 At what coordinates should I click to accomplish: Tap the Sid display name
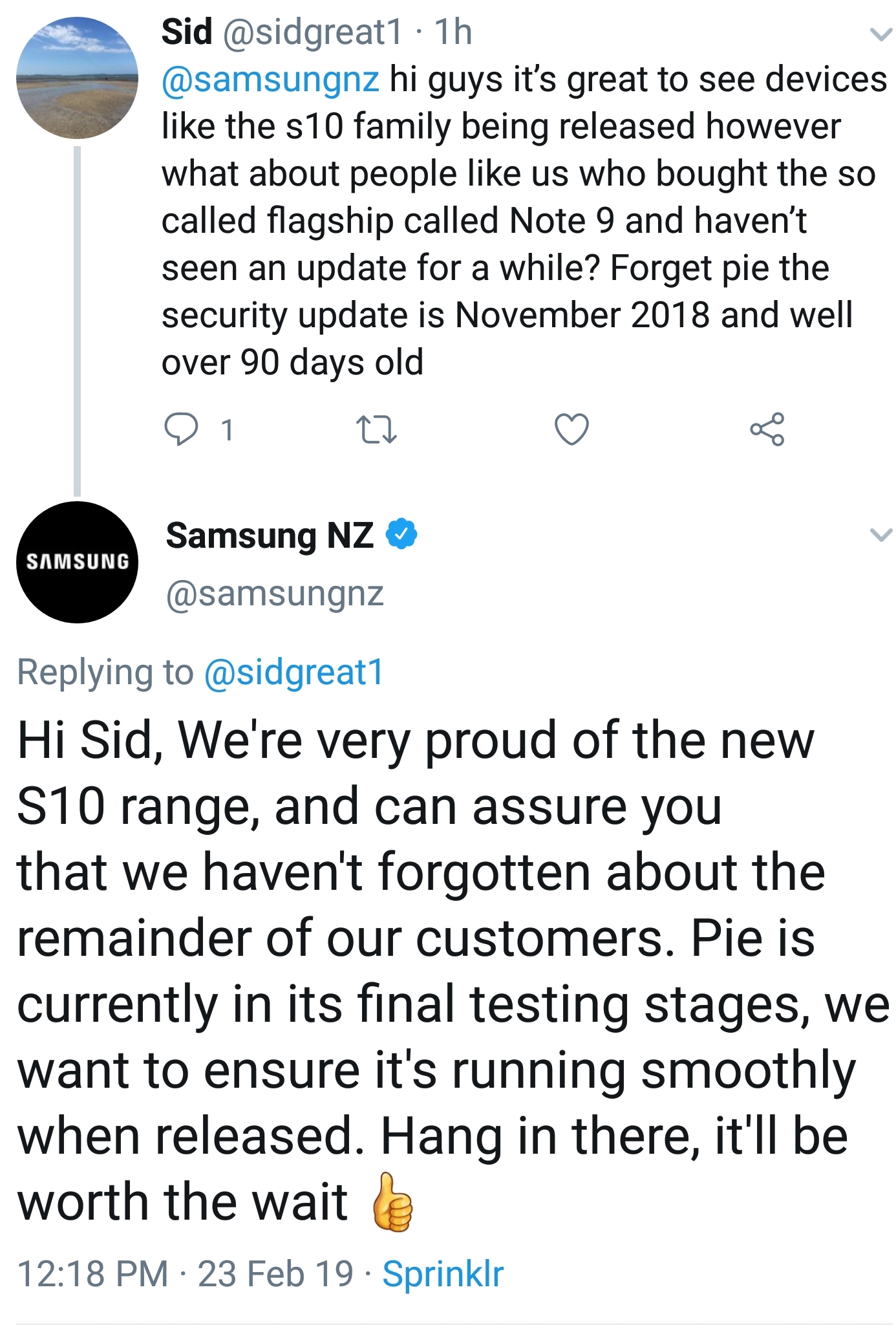(187, 32)
